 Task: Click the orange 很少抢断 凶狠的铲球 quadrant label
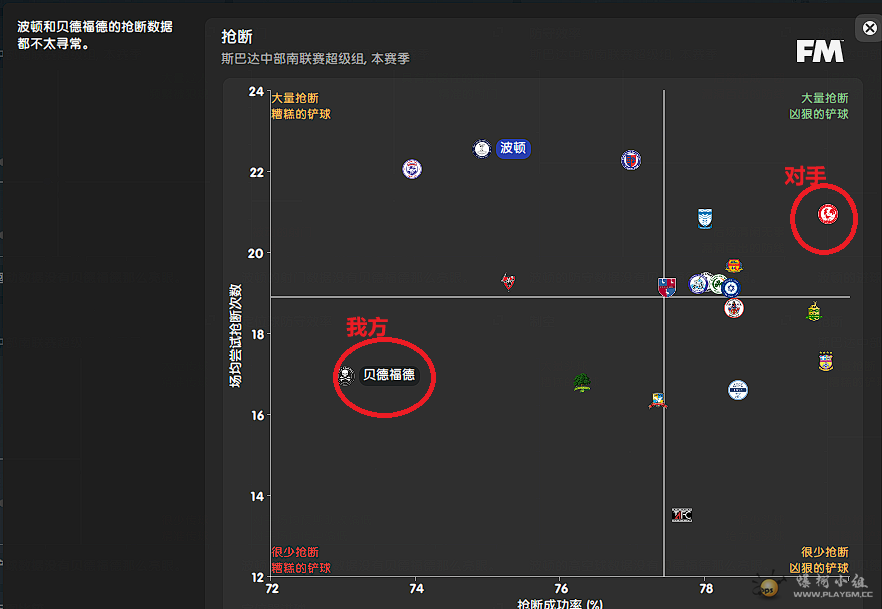coord(818,560)
